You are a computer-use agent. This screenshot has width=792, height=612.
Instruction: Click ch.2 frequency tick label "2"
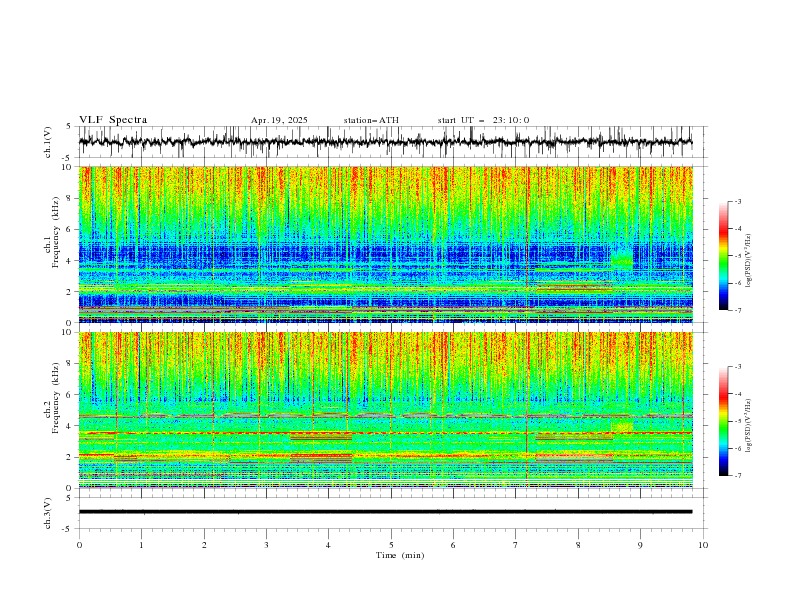[x=71, y=457]
